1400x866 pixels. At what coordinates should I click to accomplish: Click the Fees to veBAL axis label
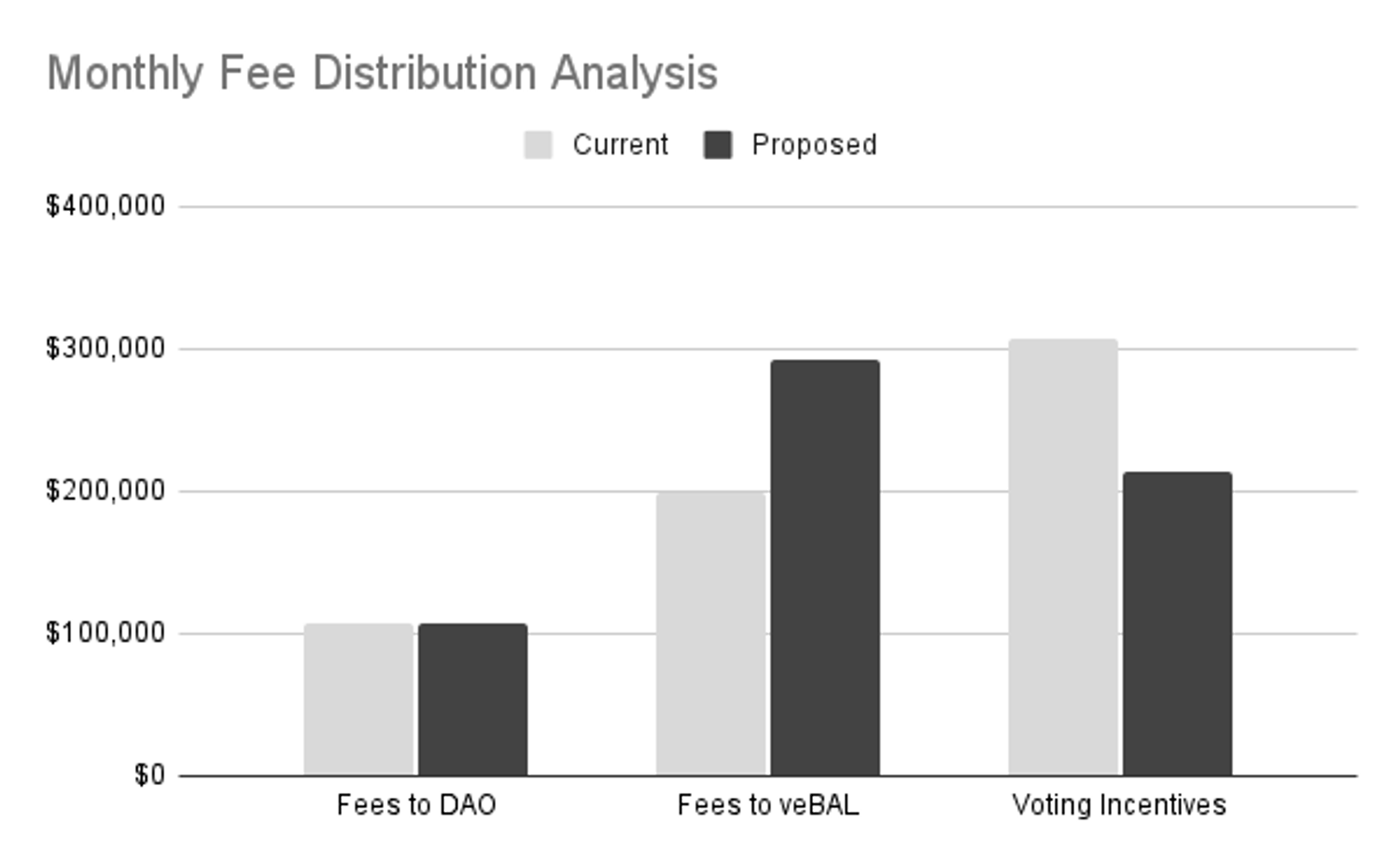point(768,804)
